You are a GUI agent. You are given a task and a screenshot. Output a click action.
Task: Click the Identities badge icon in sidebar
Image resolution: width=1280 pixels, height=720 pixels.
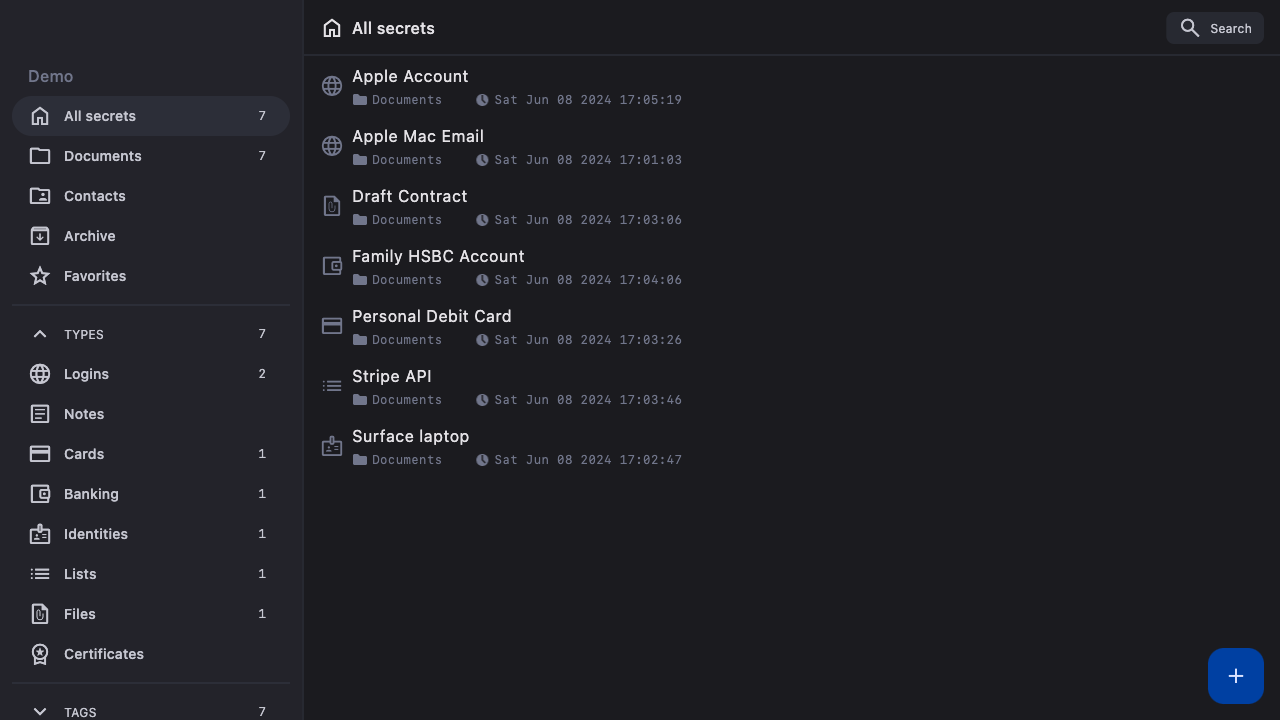[x=40, y=534]
